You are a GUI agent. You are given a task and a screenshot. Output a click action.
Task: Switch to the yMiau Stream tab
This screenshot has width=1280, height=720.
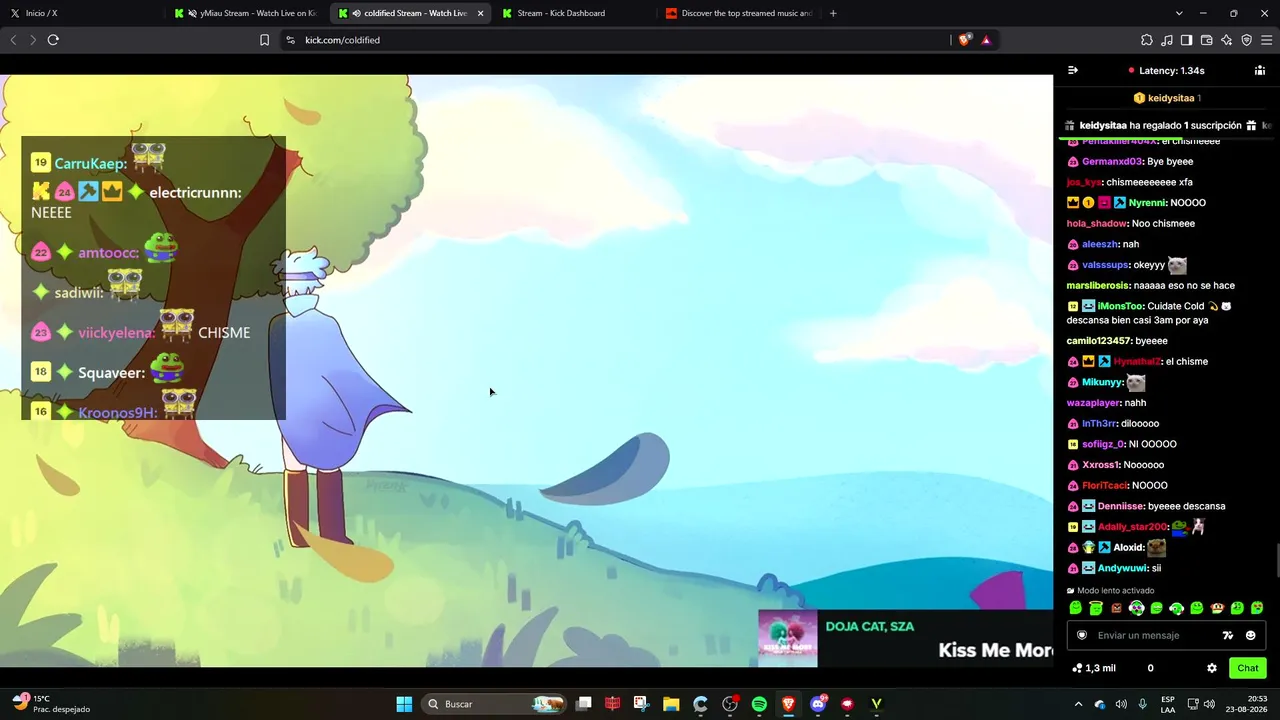tap(246, 13)
